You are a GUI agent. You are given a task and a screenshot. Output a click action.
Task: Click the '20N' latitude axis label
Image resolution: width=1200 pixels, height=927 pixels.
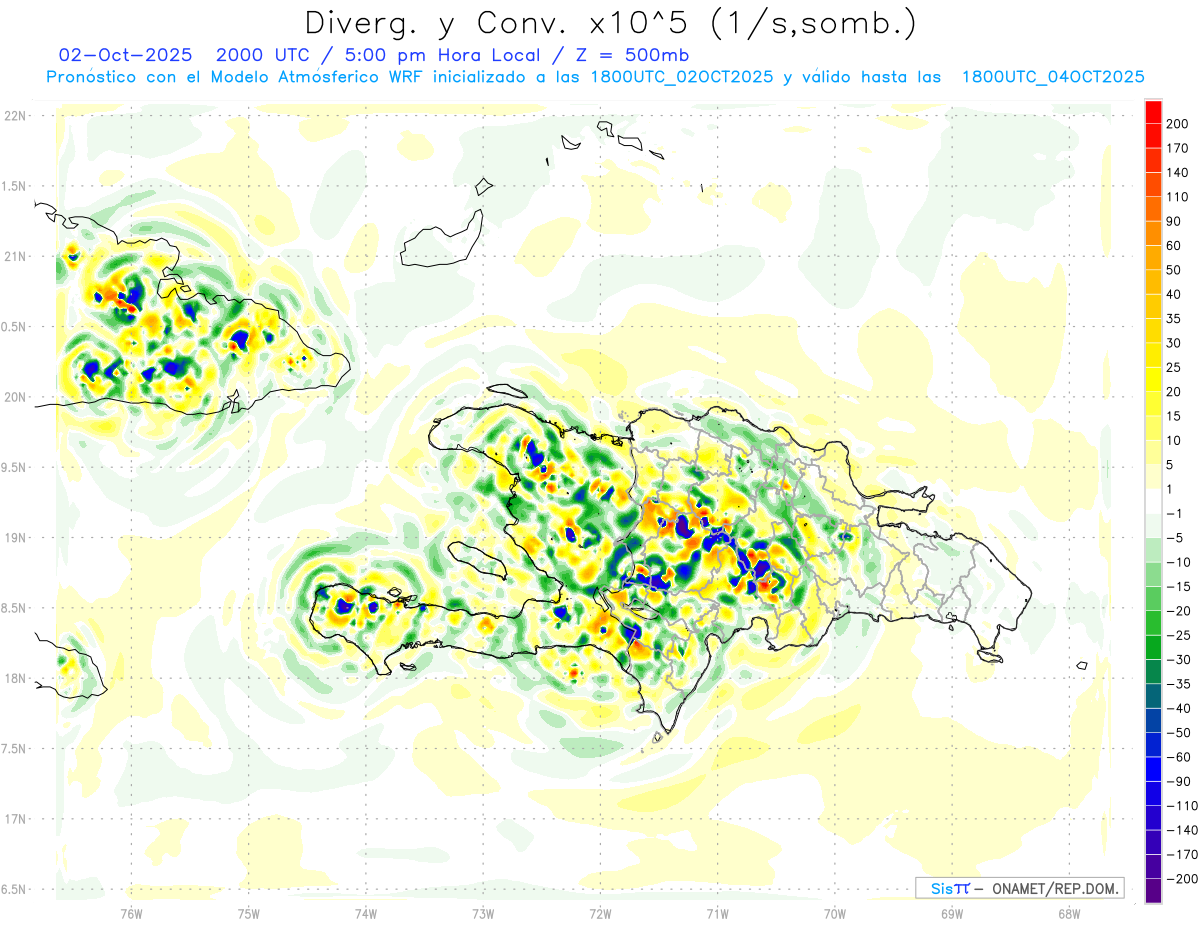tap(16, 397)
